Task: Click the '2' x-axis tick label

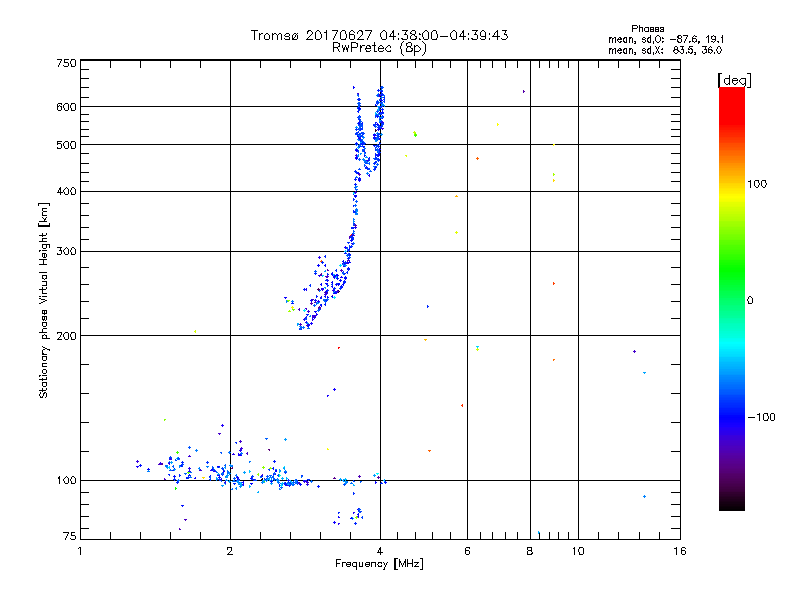Action: (x=230, y=551)
